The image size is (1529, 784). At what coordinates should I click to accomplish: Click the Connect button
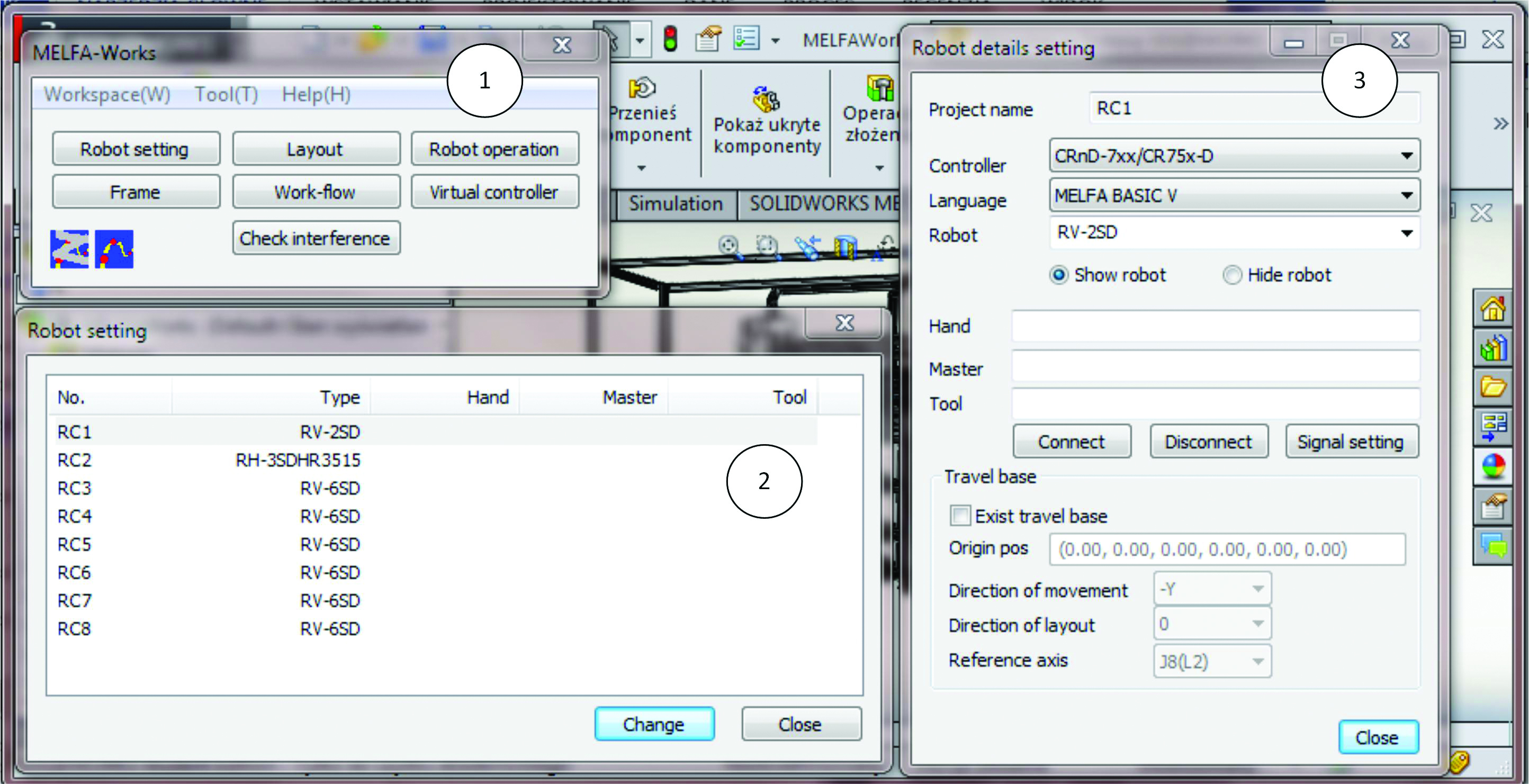(x=1072, y=441)
